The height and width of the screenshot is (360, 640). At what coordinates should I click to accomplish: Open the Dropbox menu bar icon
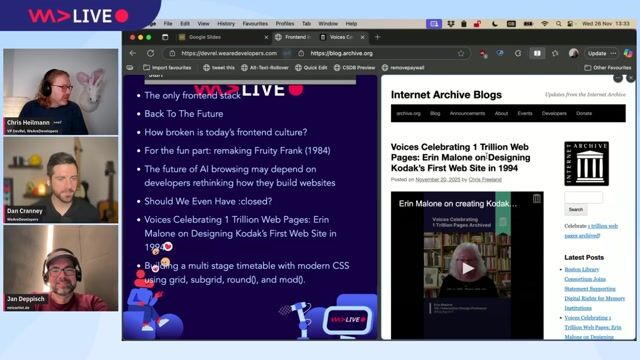tap(451, 24)
